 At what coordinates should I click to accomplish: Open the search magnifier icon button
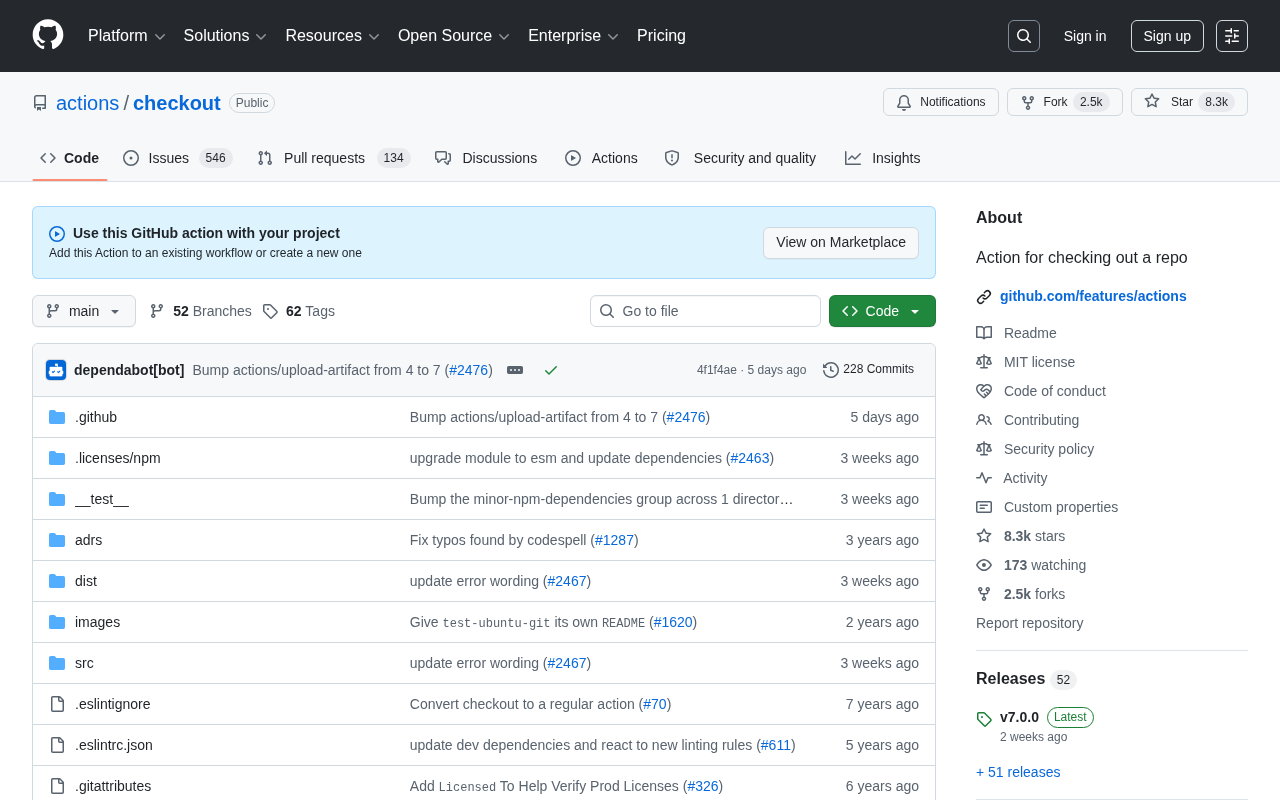[x=1024, y=36]
